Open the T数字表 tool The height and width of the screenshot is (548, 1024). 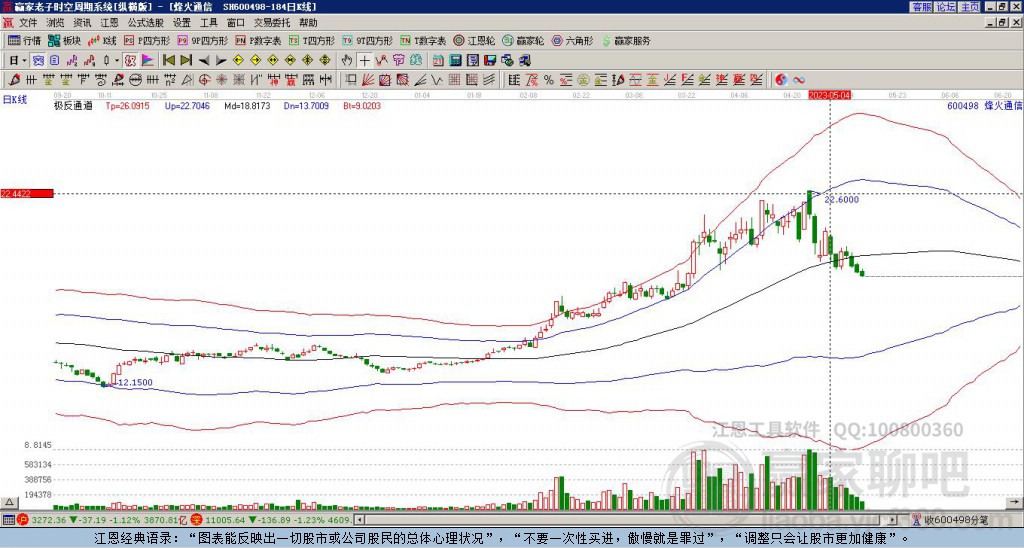(x=423, y=40)
